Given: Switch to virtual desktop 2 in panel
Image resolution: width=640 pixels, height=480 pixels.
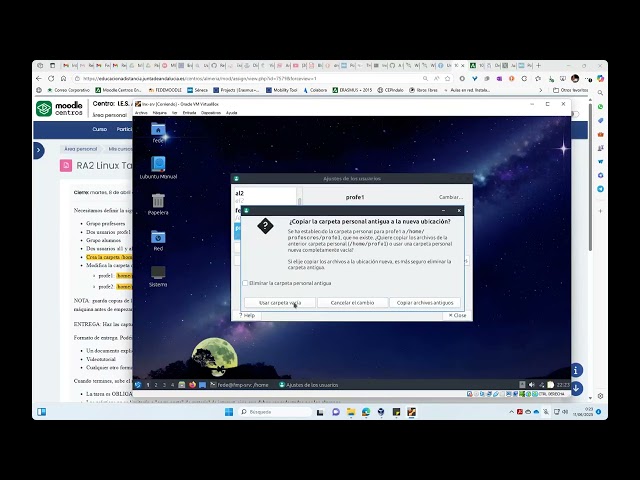Looking at the screenshot, I should (156, 384).
